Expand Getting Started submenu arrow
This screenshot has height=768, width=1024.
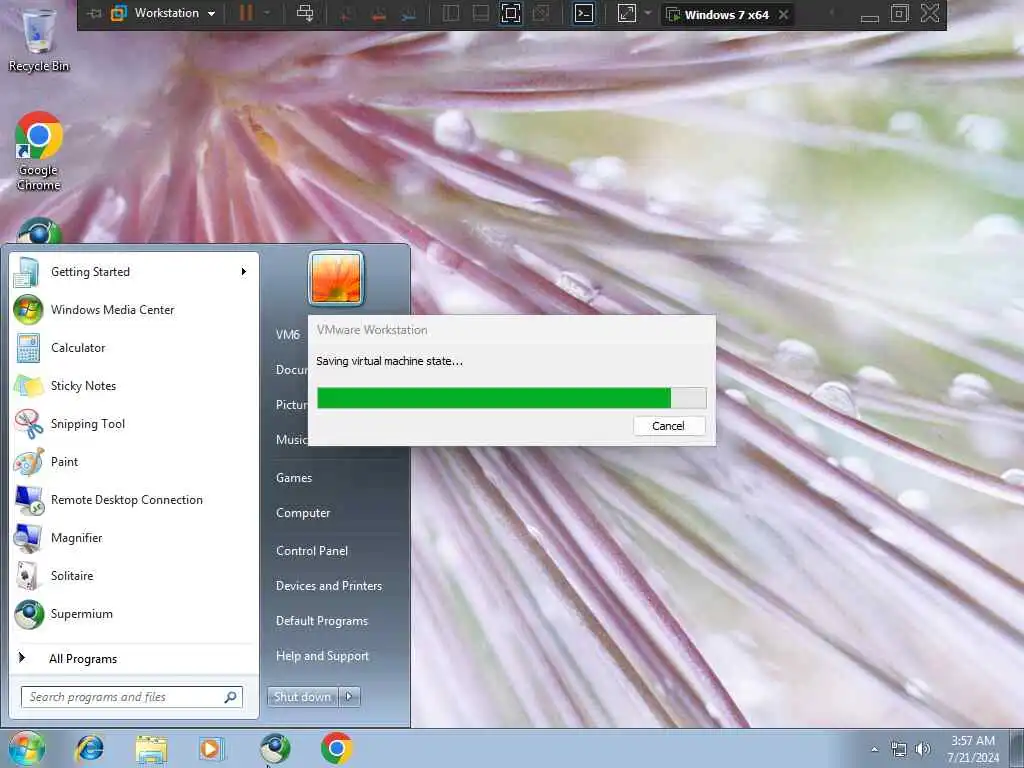point(244,272)
